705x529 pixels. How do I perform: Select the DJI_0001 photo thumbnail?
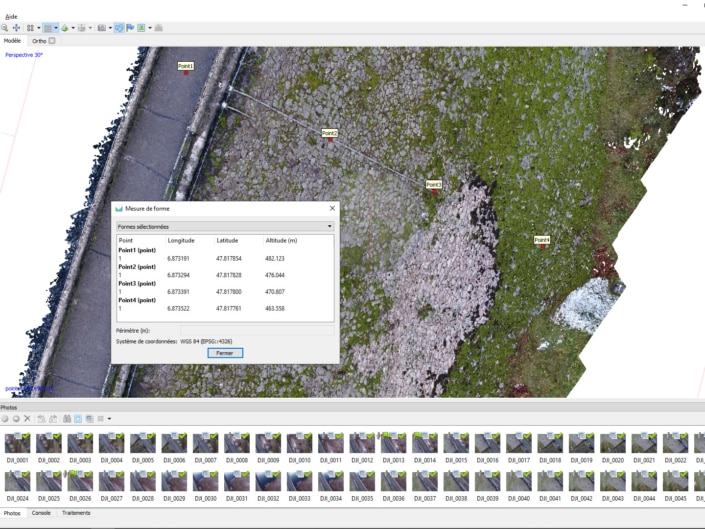(16, 442)
